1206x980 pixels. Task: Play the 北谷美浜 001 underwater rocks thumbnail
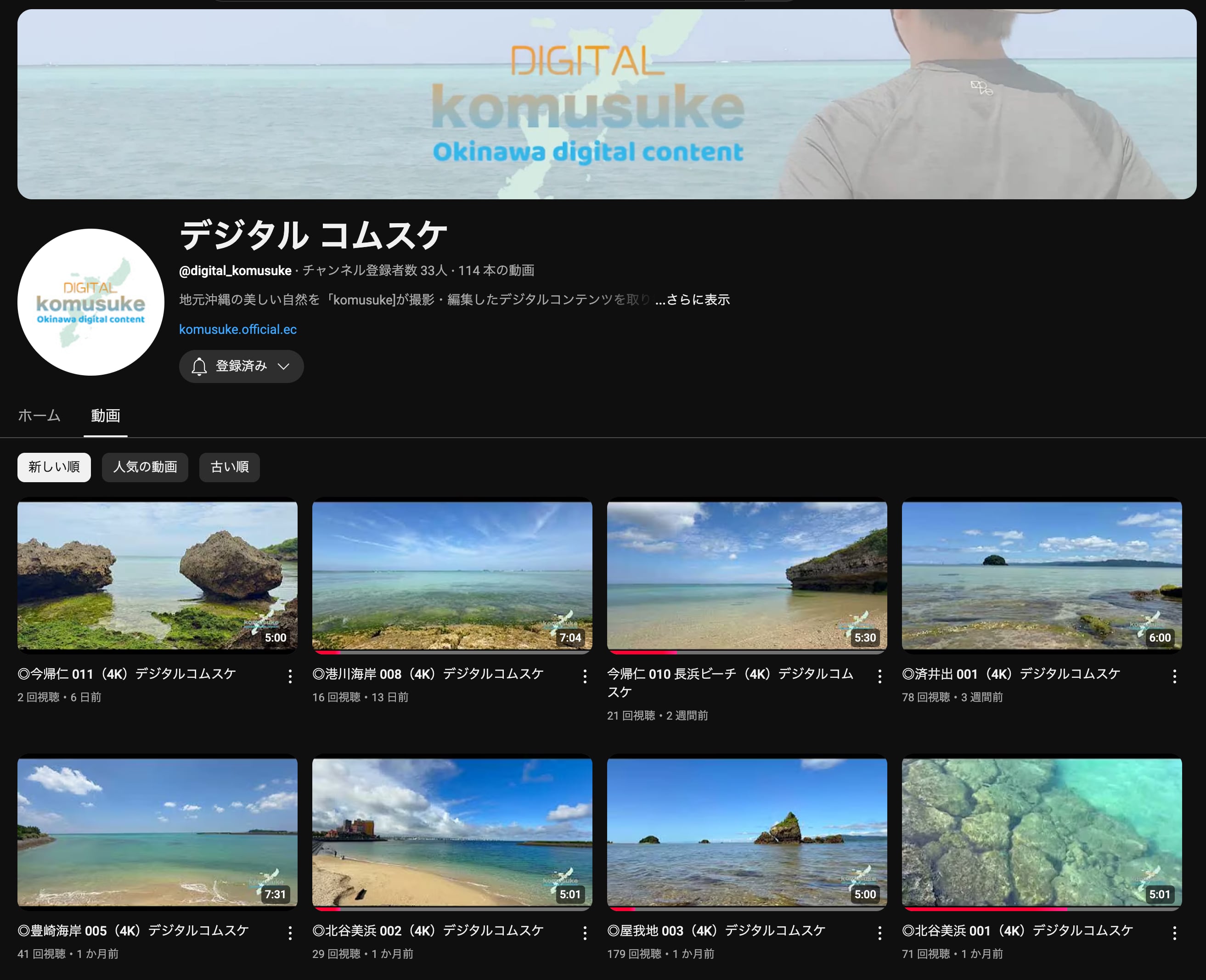click(x=1042, y=832)
